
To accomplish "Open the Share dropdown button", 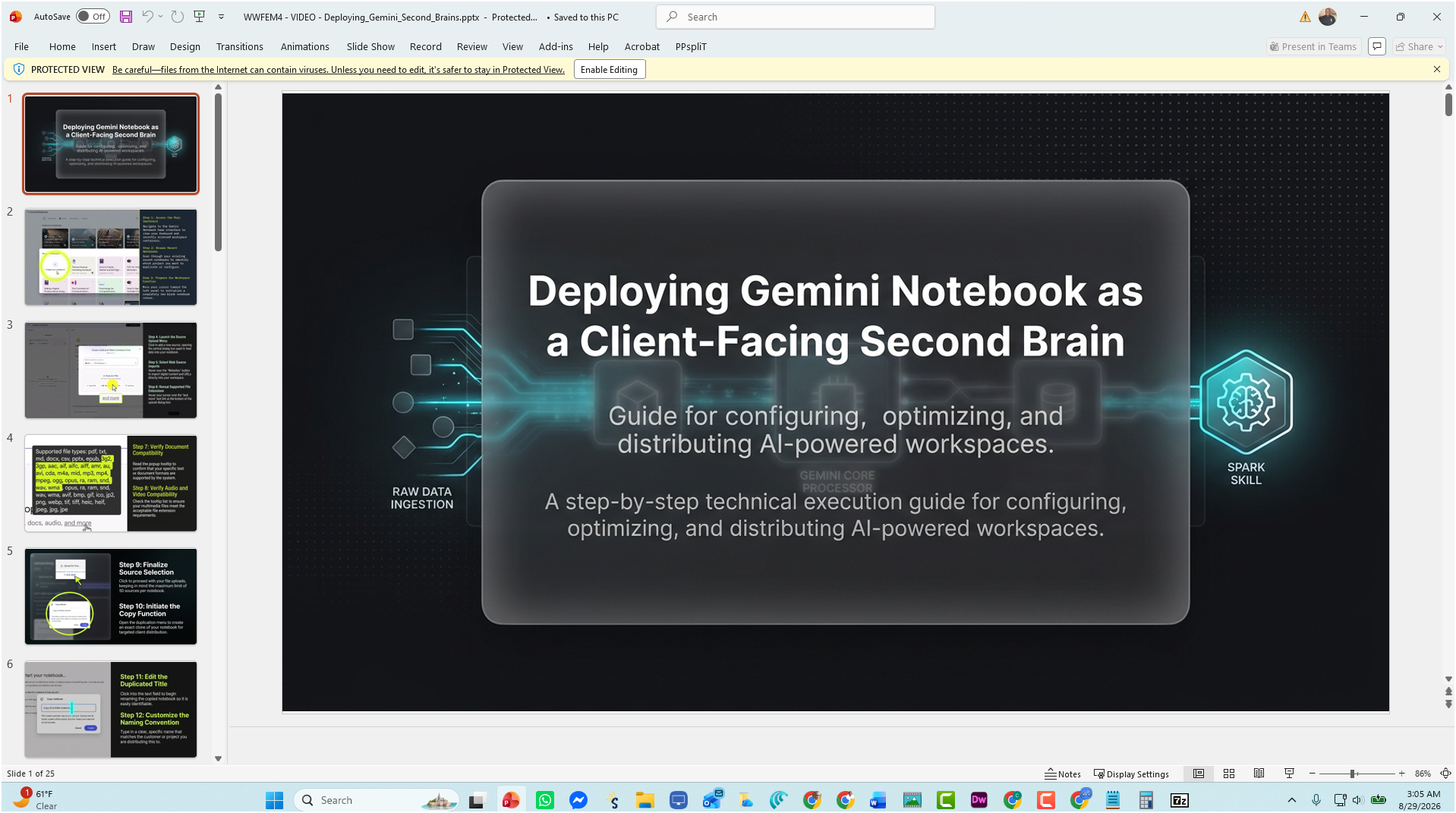I will tap(1420, 46).
